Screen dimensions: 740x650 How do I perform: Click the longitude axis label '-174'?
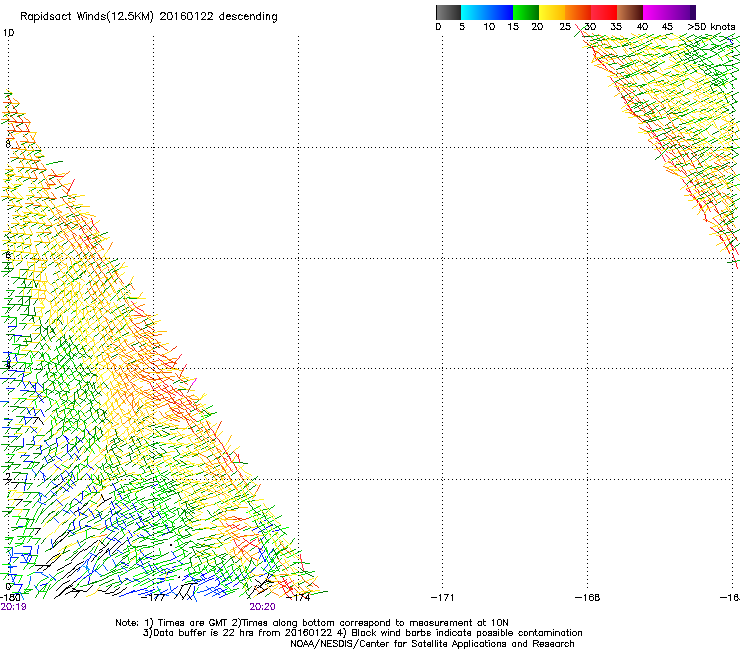(x=298, y=598)
